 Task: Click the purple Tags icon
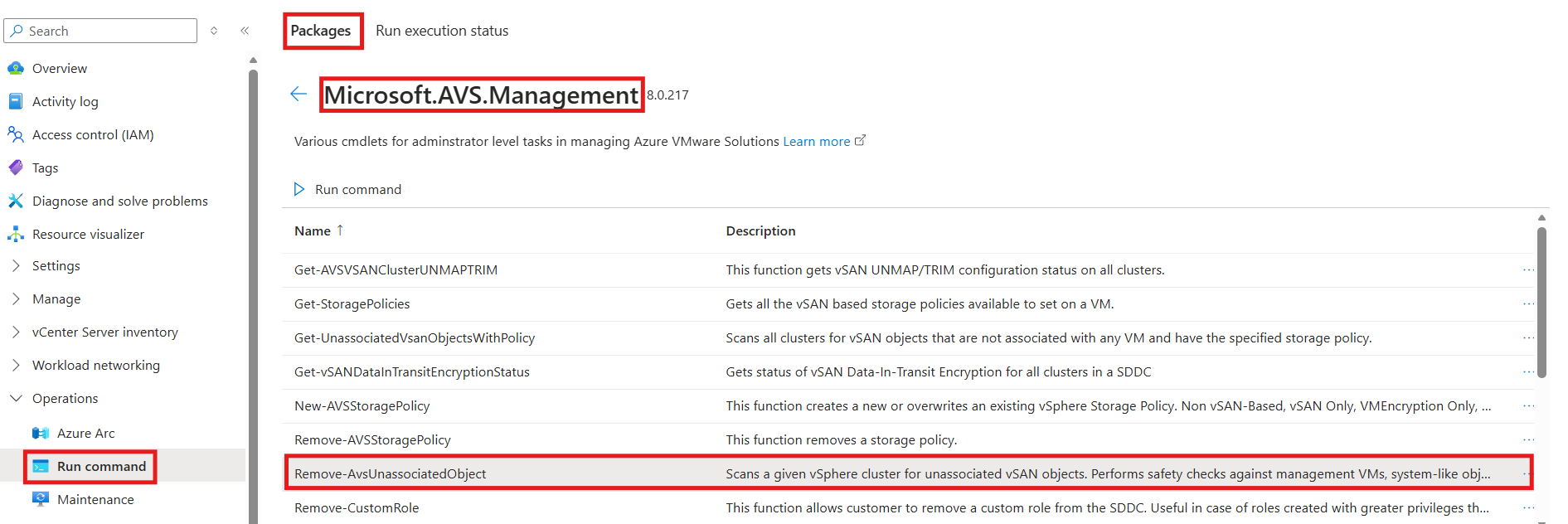pyautogui.click(x=16, y=167)
